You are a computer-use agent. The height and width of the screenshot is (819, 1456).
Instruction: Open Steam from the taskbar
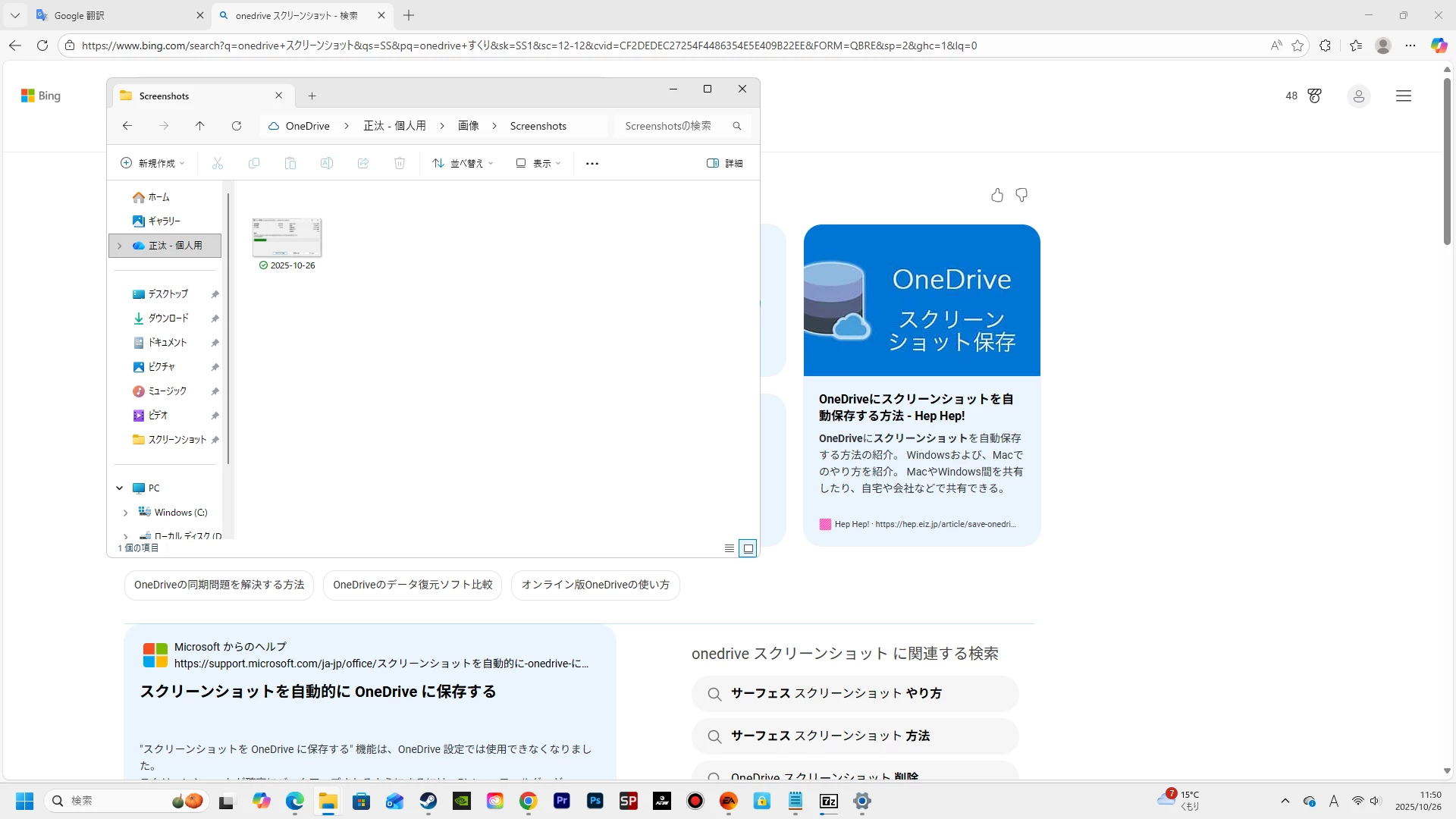[x=428, y=801]
